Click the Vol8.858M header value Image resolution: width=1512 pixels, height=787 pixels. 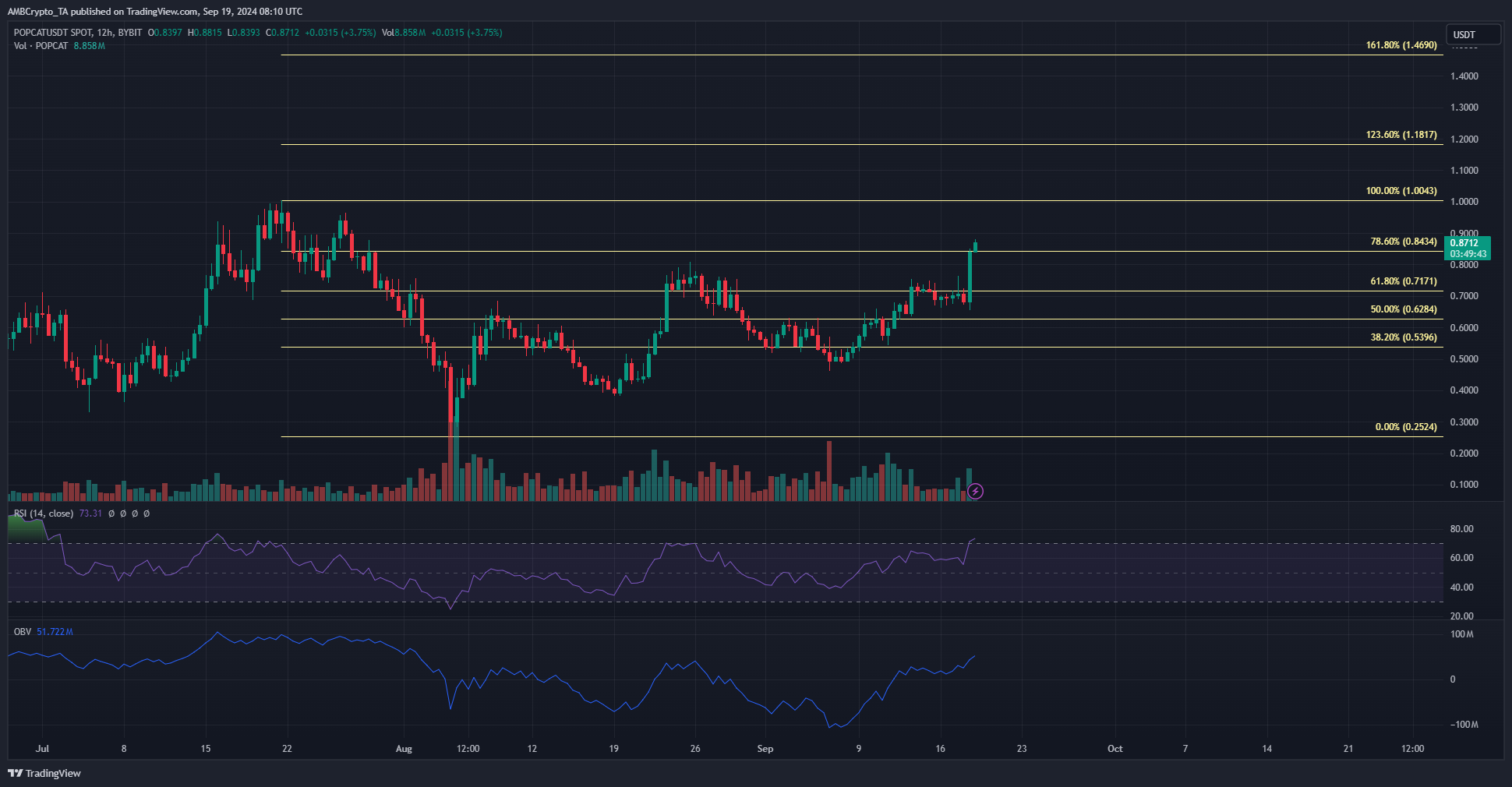point(404,33)
